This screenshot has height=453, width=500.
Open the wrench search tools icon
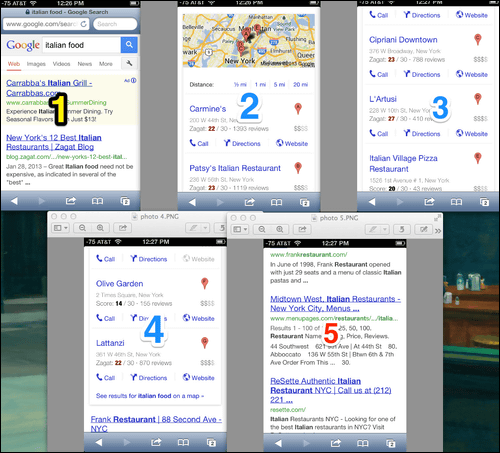(x=129, y=63)
